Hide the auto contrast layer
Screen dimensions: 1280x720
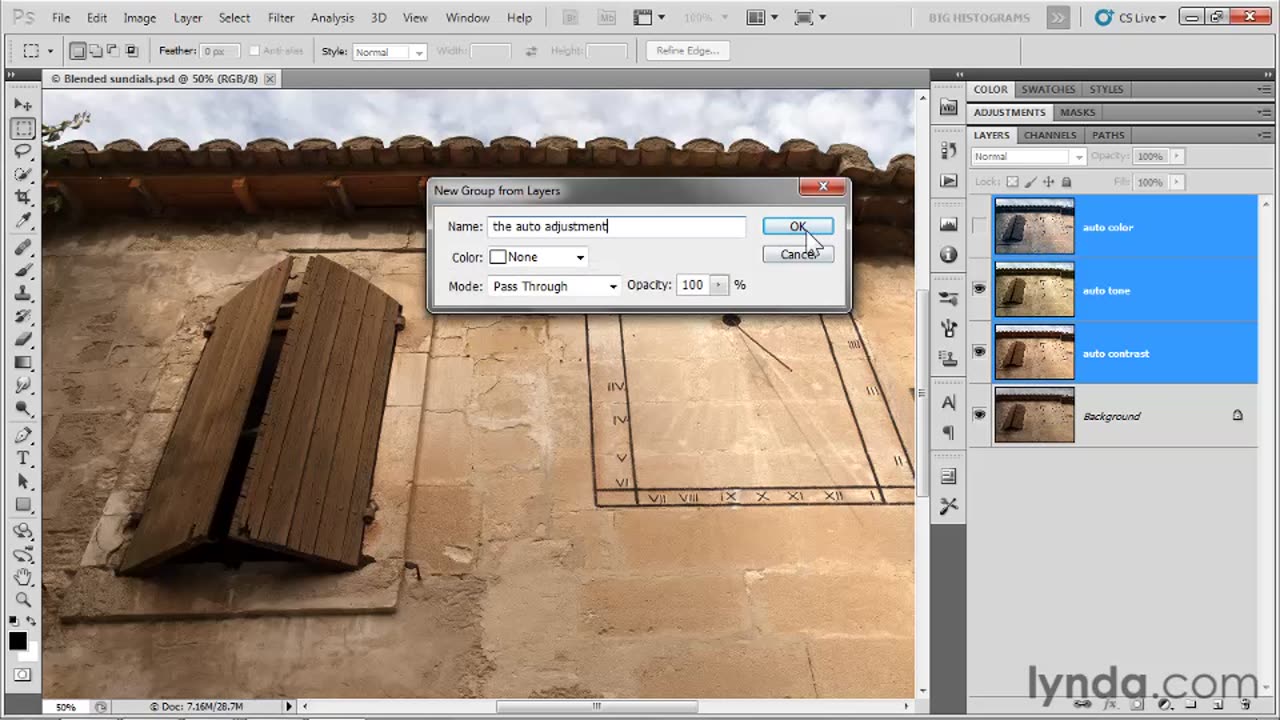click(979, 352)
